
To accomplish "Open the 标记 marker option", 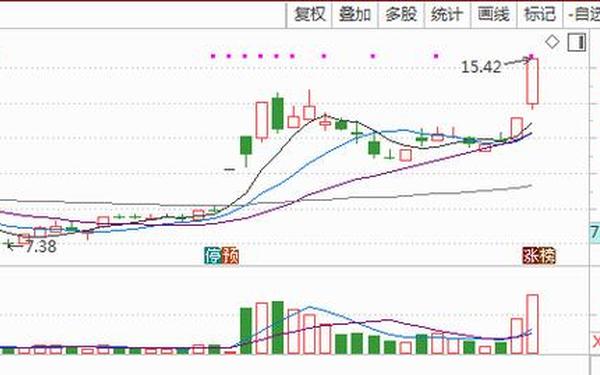I will click(x=540, y=15).
